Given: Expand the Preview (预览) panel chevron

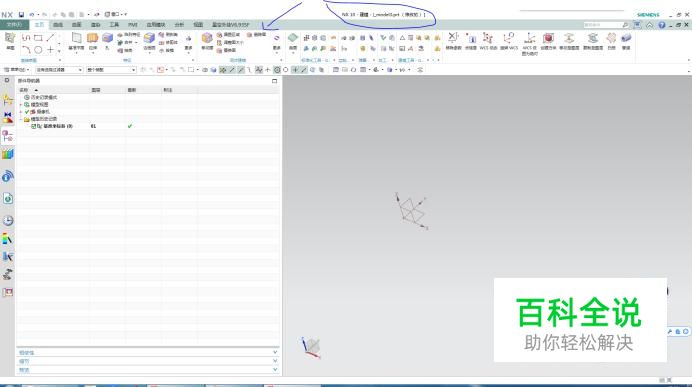Looking at the screenshot, I should pos(275,369).
